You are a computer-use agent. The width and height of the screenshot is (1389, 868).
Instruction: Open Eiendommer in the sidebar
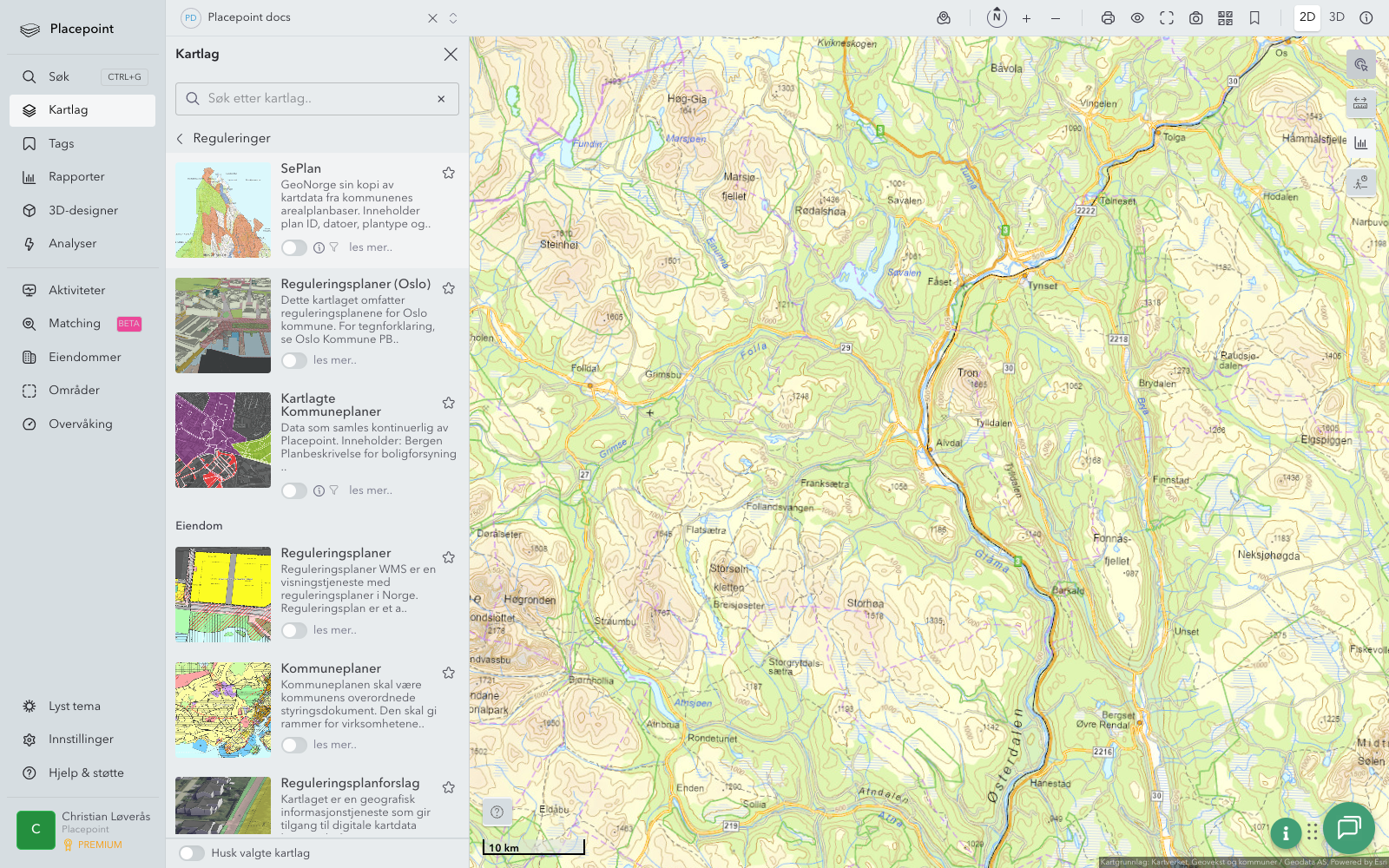pos(82,358)
